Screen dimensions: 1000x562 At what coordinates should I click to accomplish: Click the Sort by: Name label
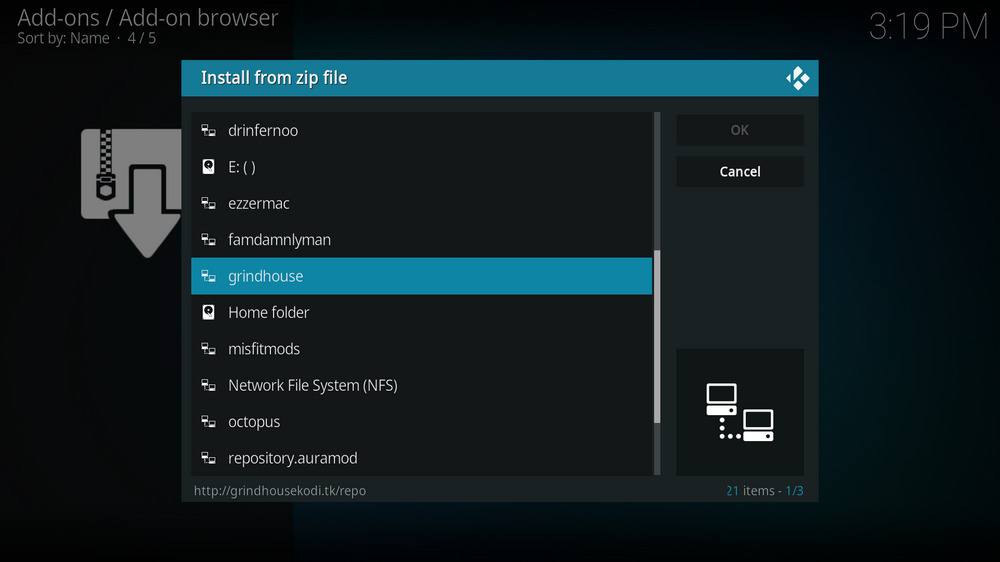click(63, 38)
